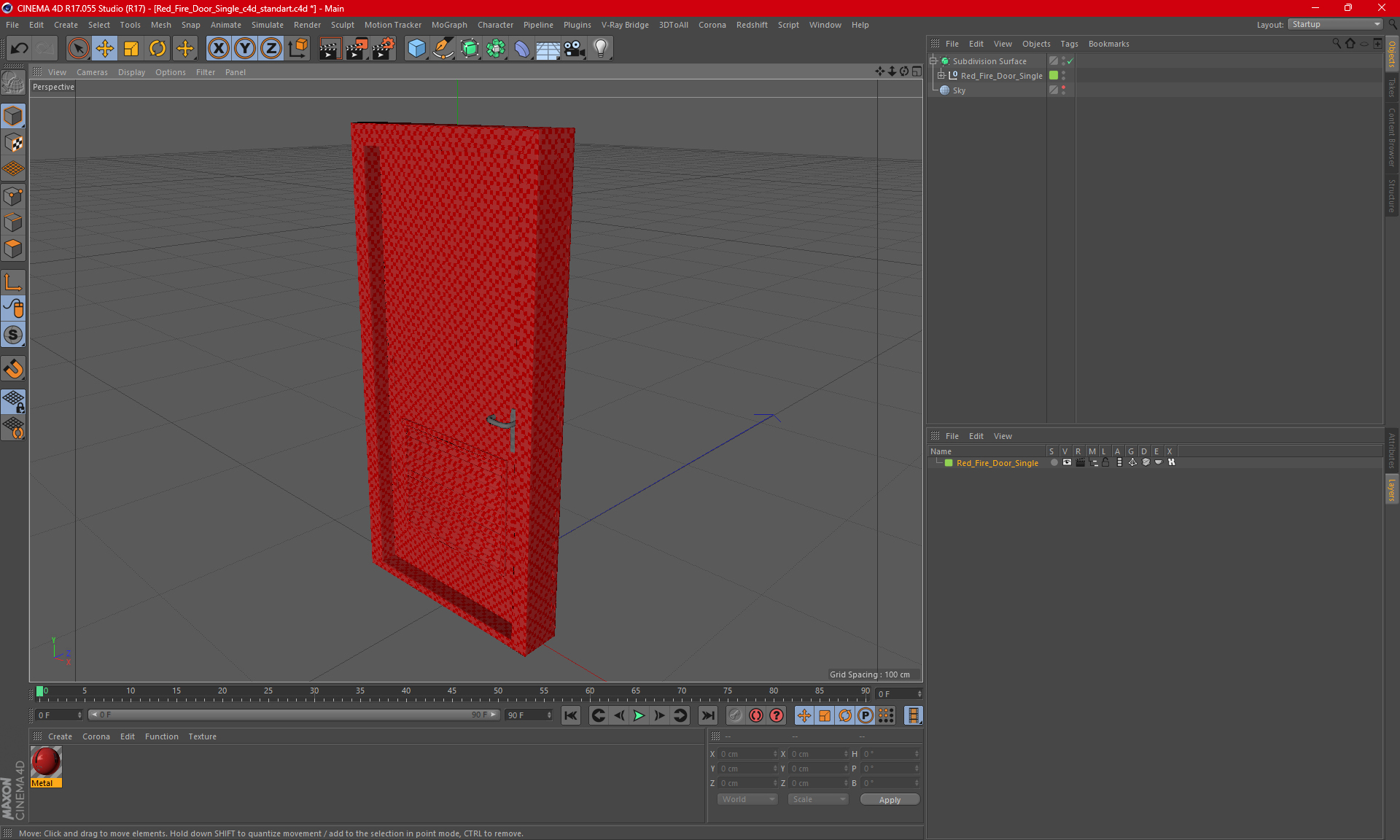This screenshot has width=1400, height=840.
Task: Activate the Rotate tool
Action: click(157, 49)
